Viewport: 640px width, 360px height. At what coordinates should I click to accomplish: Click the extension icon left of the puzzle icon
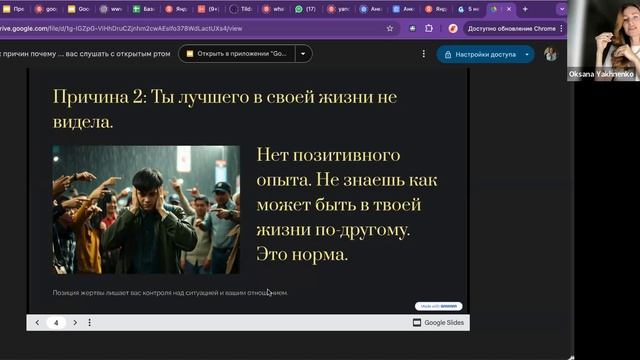coord(412,29)
